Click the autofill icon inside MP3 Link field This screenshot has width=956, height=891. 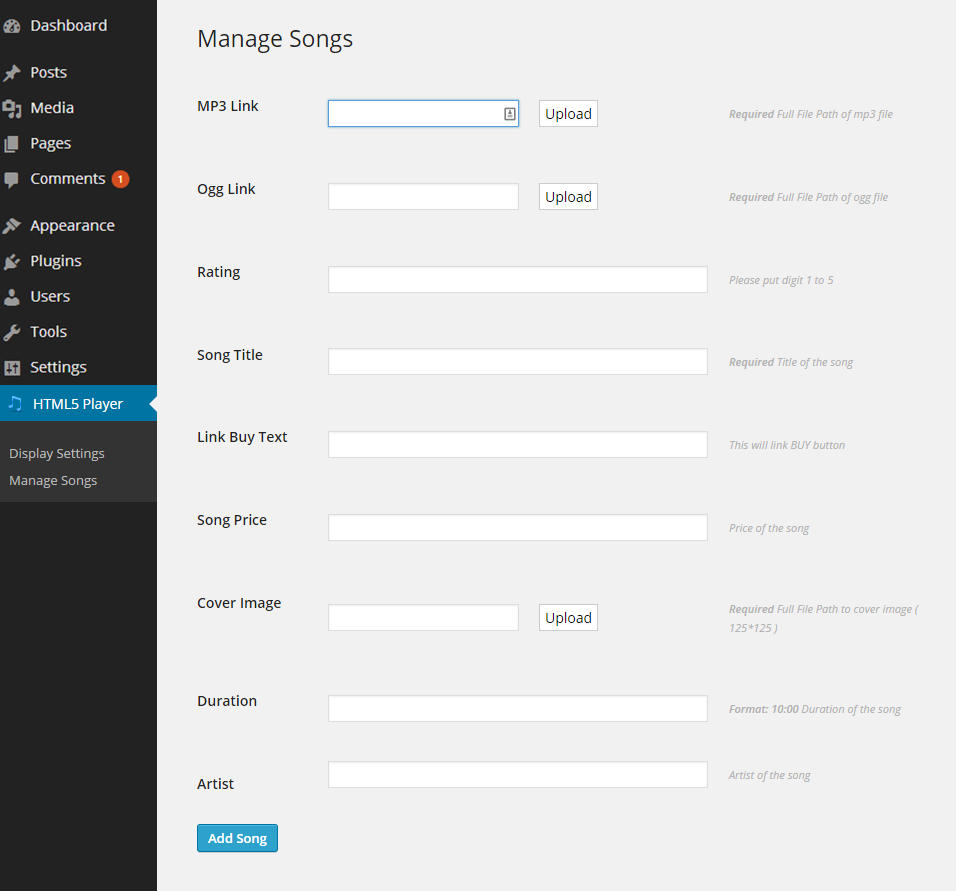point(510,114)
